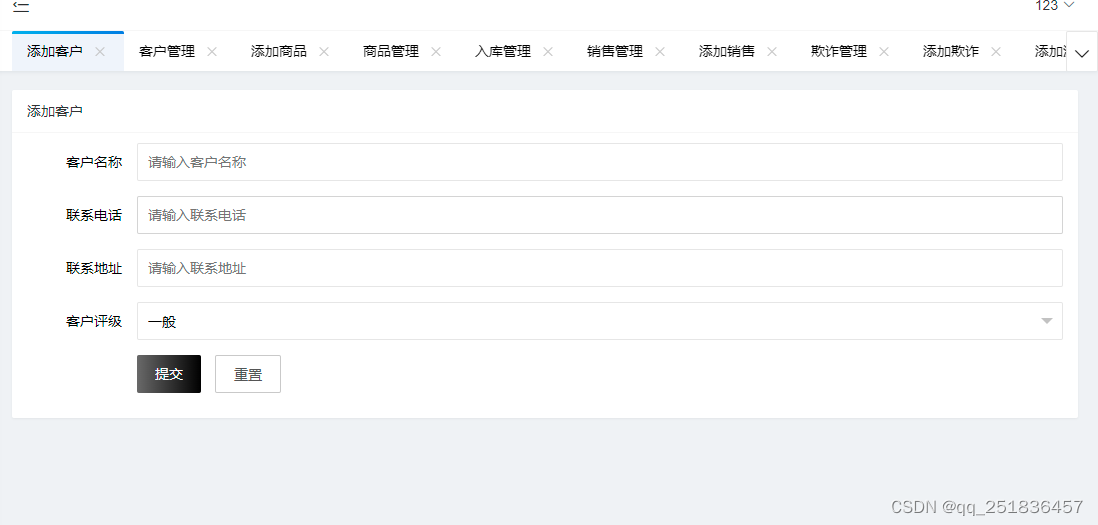Expand the tab overflow chevron menu
Viewport: 1098px width, 525px height.
click(1082, 52)
